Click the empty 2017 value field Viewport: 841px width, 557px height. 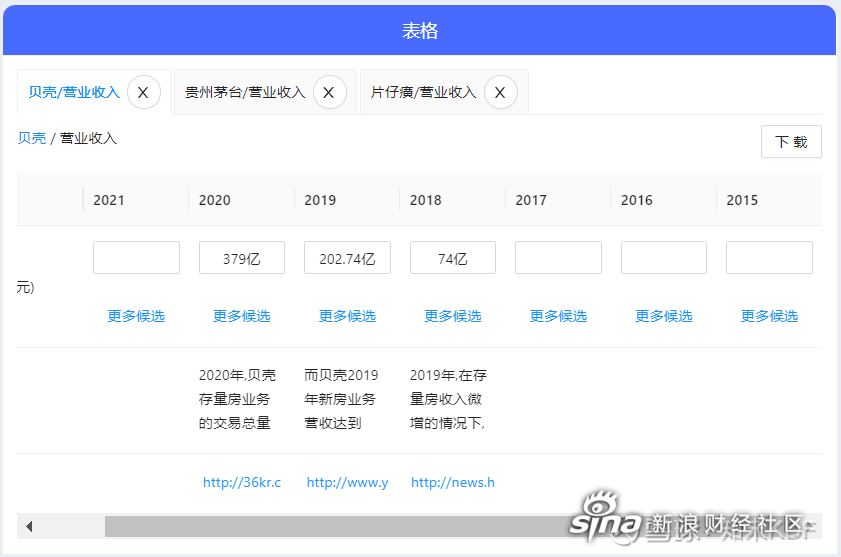coord(558,258)
